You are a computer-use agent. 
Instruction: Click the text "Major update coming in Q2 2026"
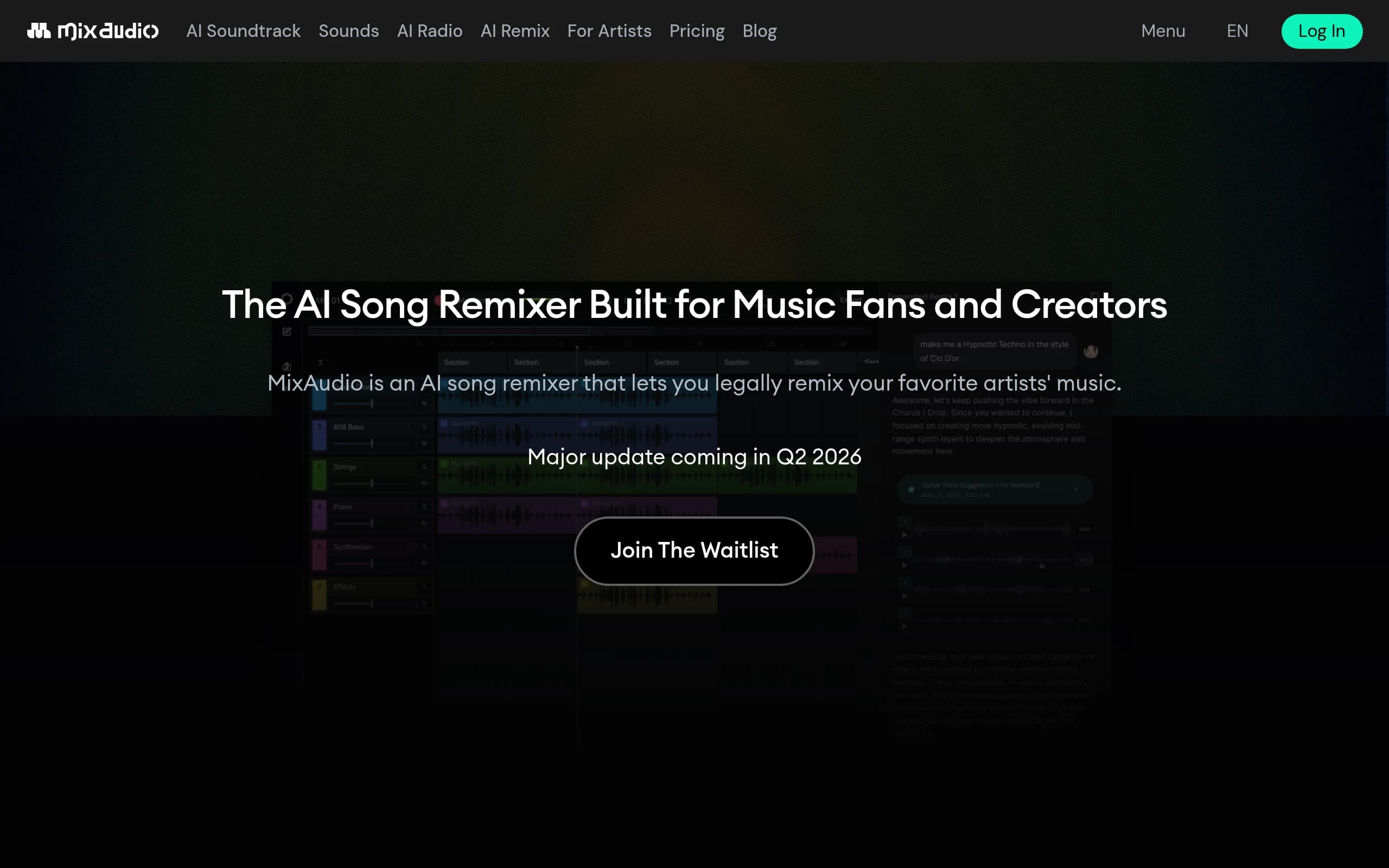point(694,457)
